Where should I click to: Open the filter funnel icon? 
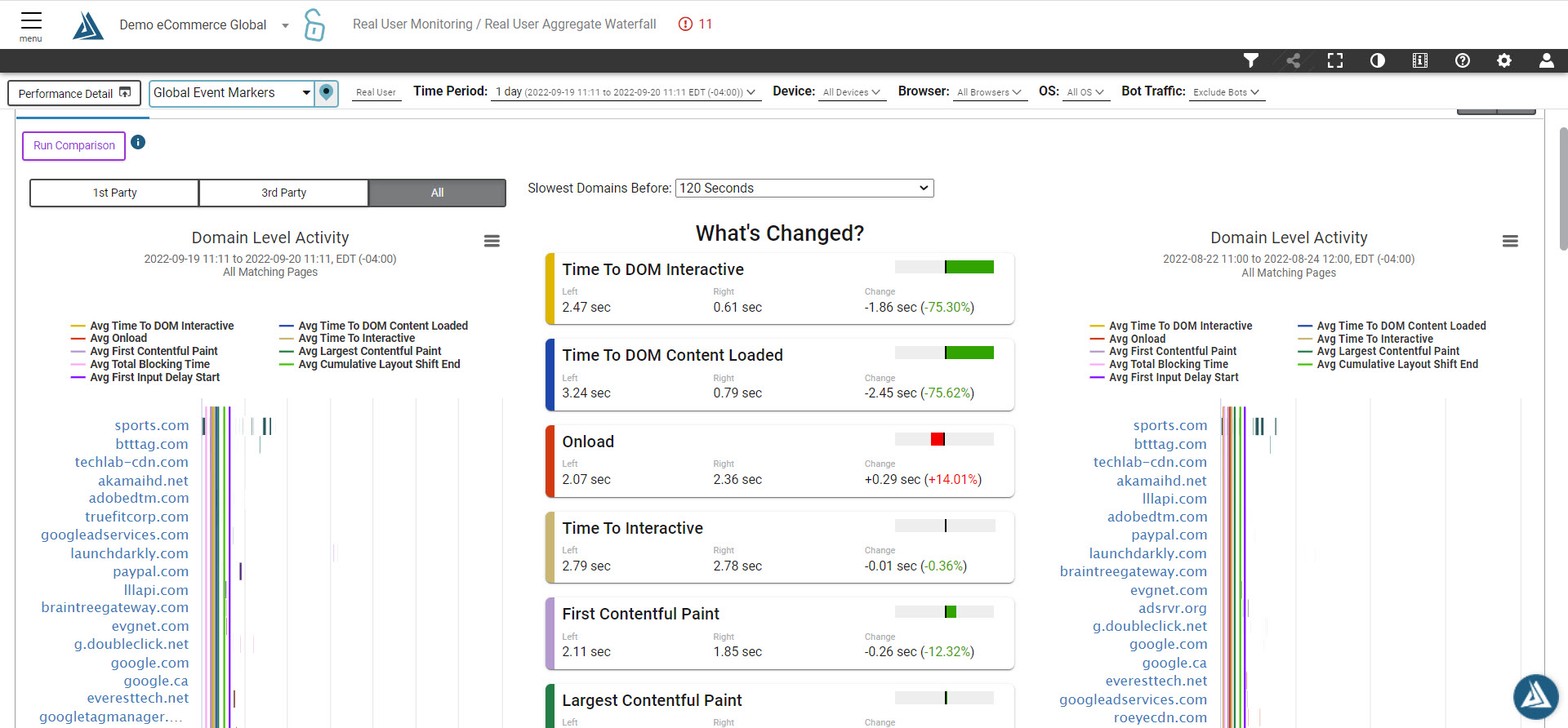pos(1250,60)
